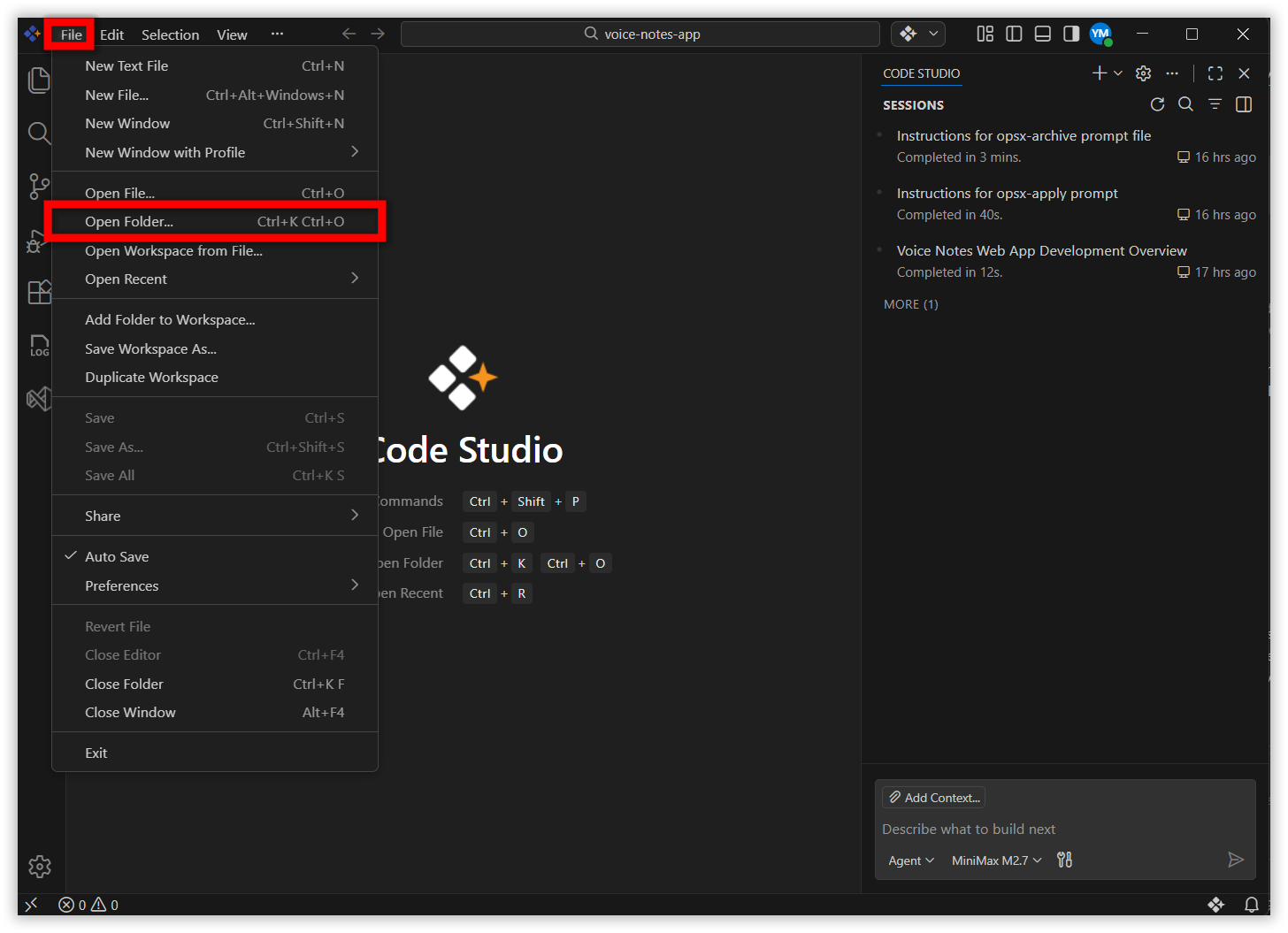Toggle the secondary side bar layout button
Image resolution: width=1288 pixels, height=933 pixels.
click(x=1071, y=34)
